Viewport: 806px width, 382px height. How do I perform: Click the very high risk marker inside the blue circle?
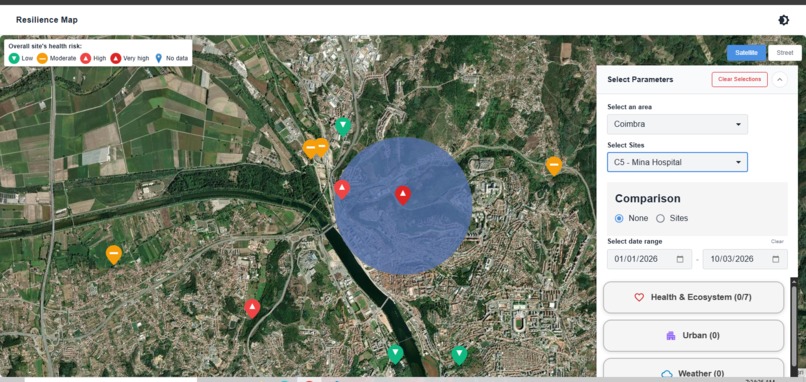[x=403, y=195]
